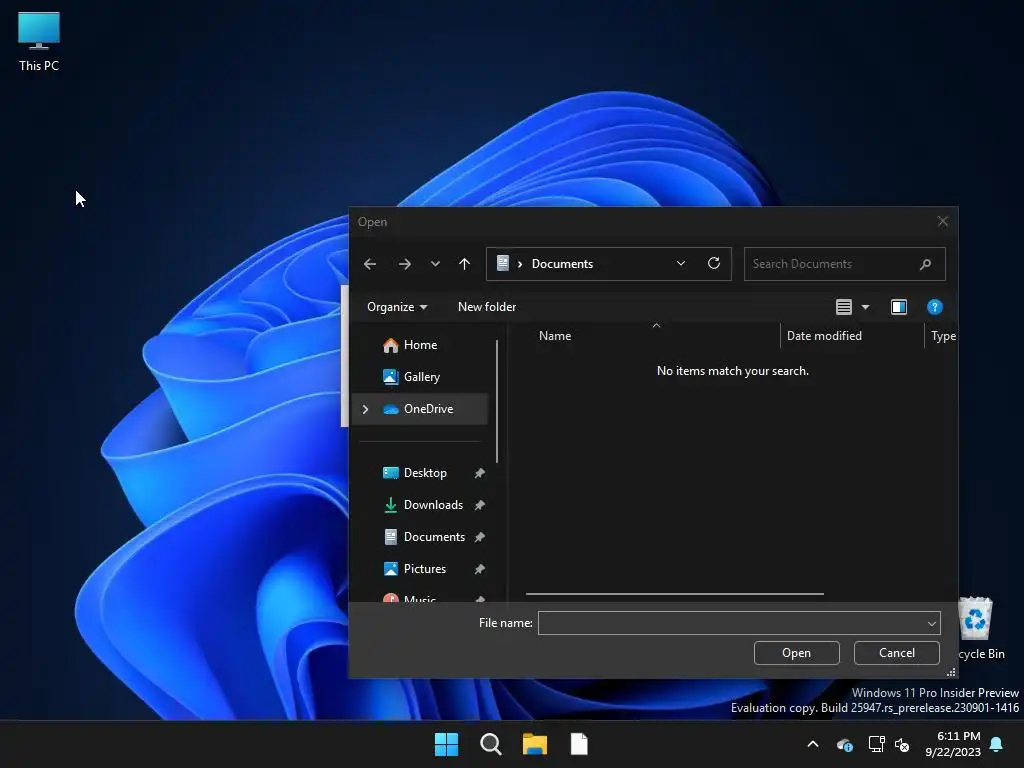
Task: Click the blank document app on taskbar
Action: [579, 744]
